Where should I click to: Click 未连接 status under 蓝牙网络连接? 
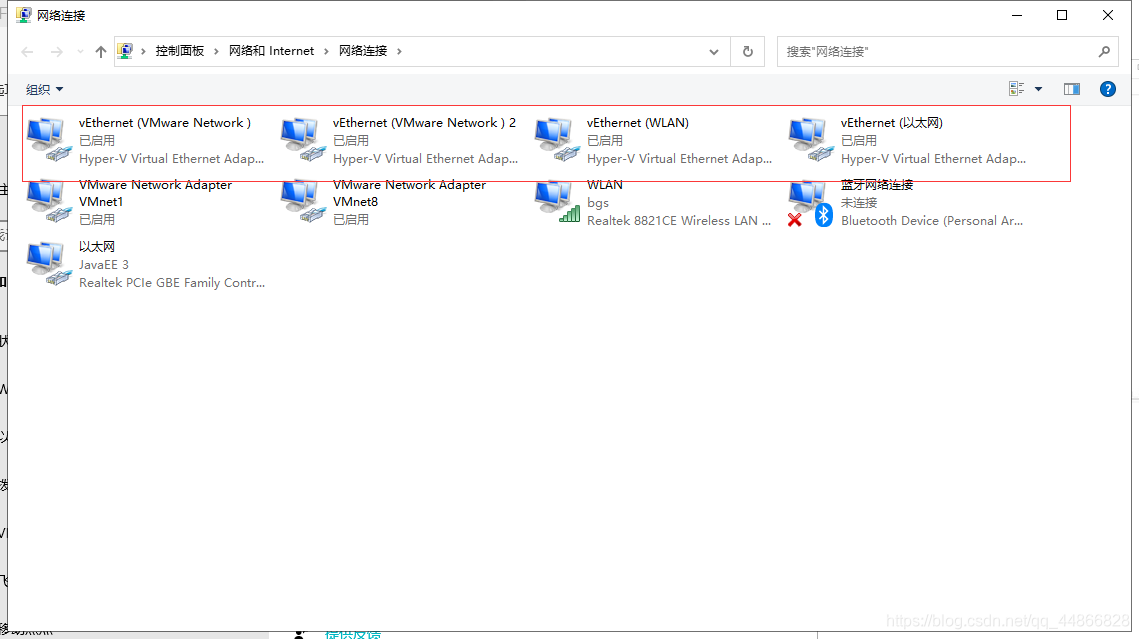click(859, 203)
